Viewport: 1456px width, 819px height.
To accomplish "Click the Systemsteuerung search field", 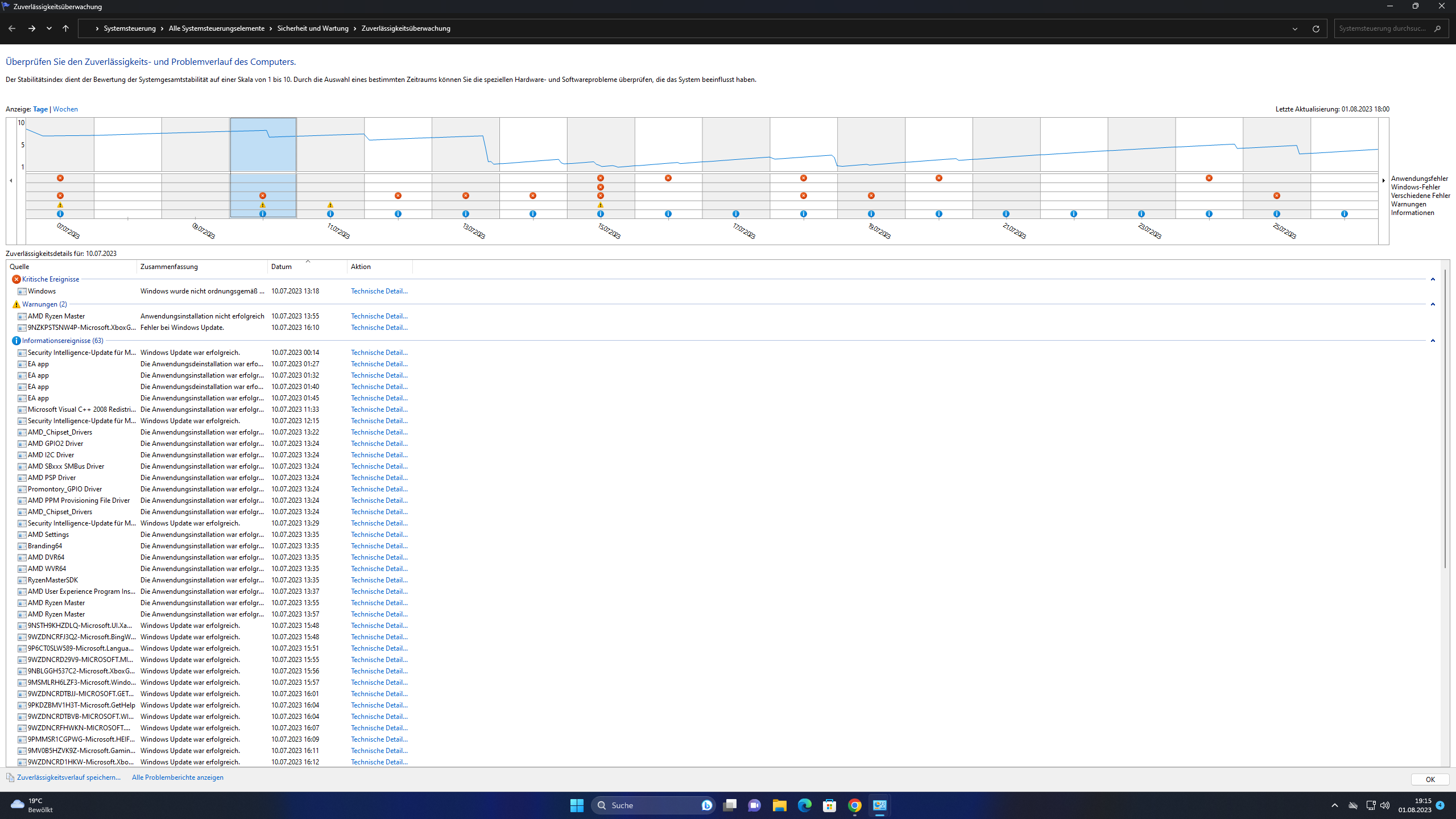I will [x=1382, y=28].
